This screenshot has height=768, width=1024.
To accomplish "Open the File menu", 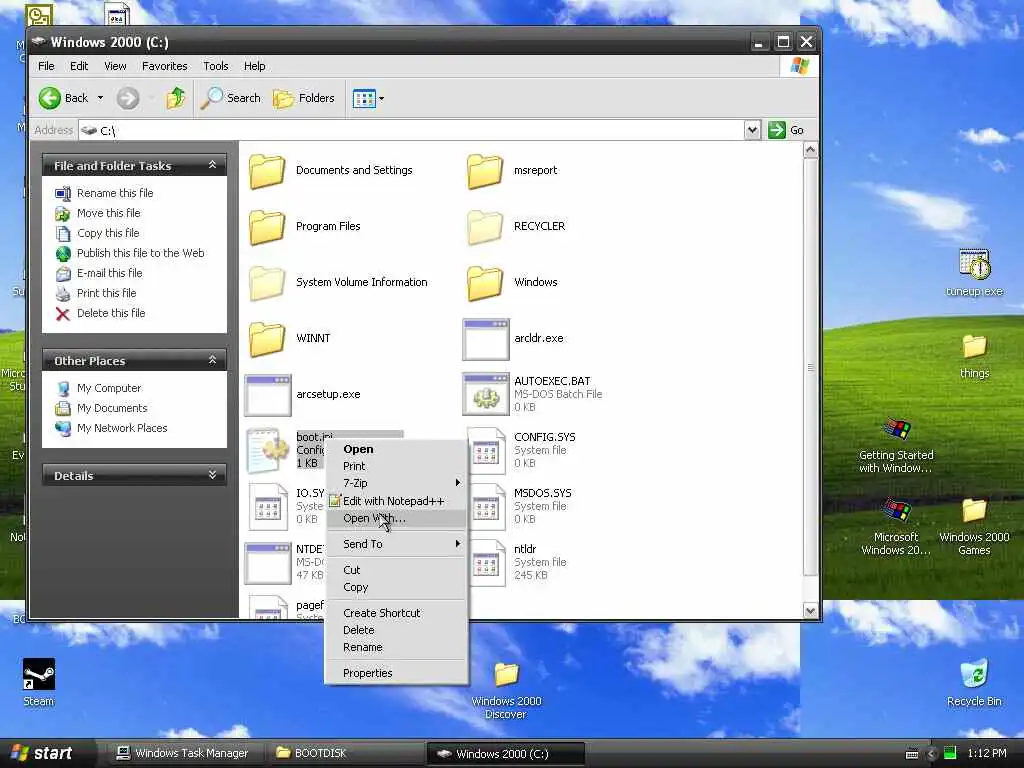I will 46,66.
